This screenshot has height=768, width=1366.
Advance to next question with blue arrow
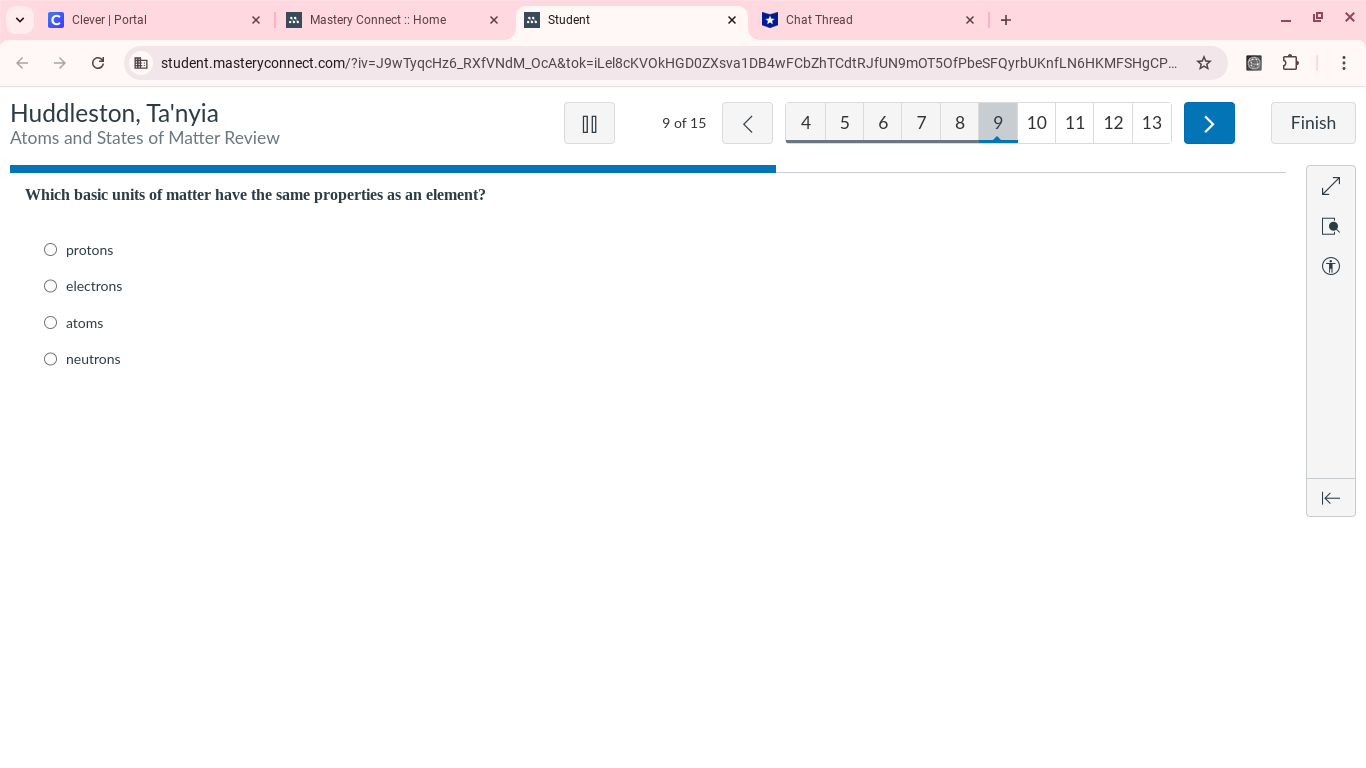tap(1209, 123)
